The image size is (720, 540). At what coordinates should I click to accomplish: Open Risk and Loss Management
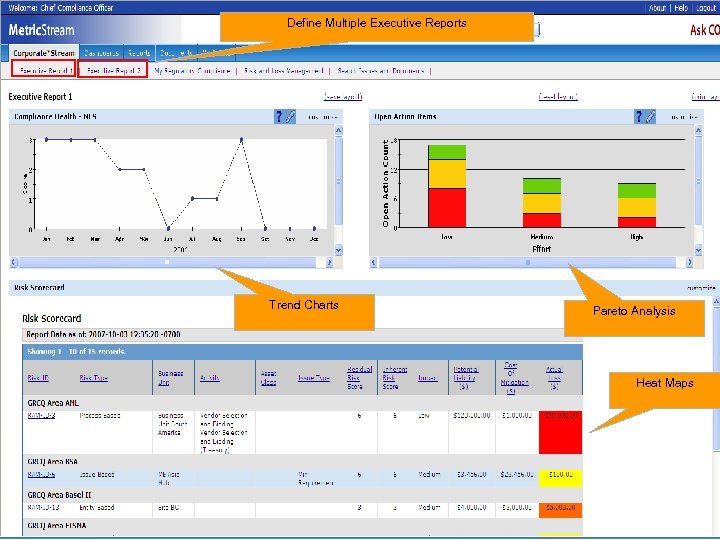(284, 71)
